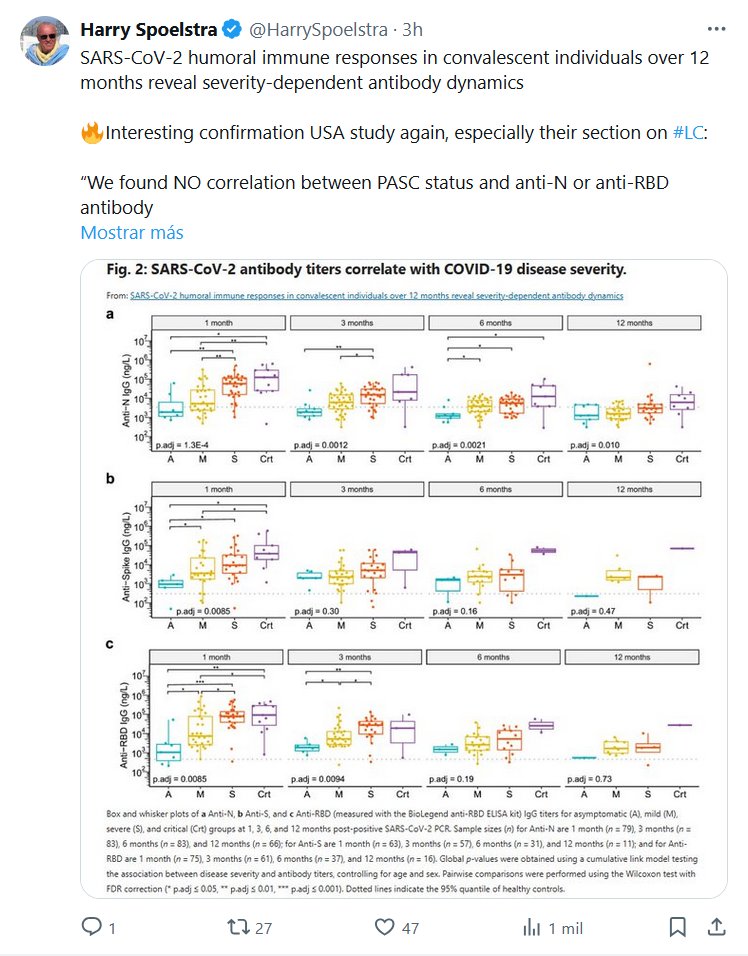The image size is (748, 956).
Task: Open the #LC hashtag
Action: click(x=688, y=133)
